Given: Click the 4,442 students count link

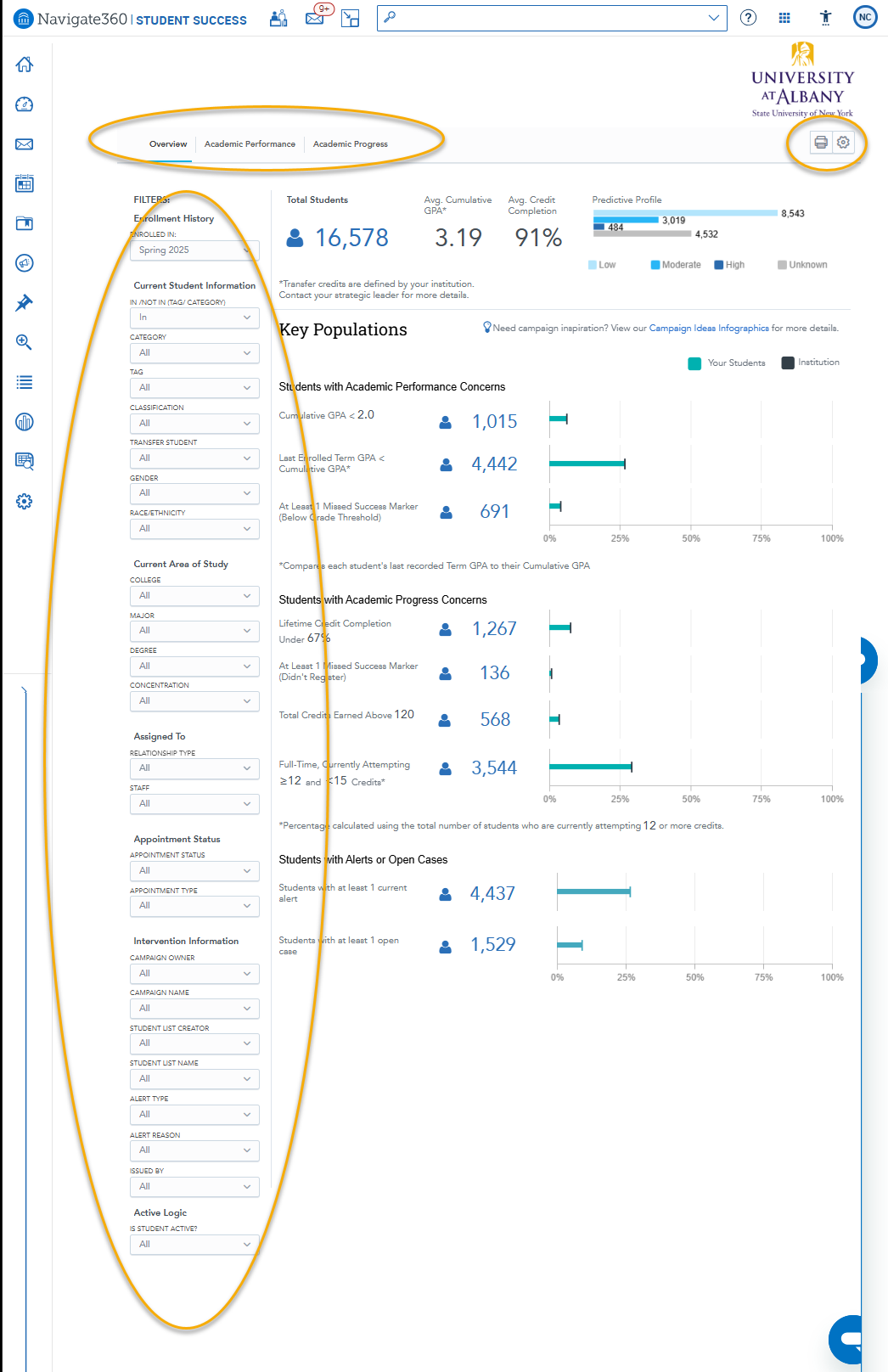Looking at the screenshot, I should coord(494,464).
